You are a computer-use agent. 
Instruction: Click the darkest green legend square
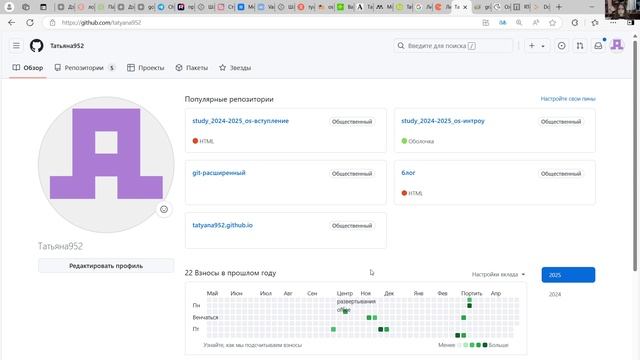point(485,345)
